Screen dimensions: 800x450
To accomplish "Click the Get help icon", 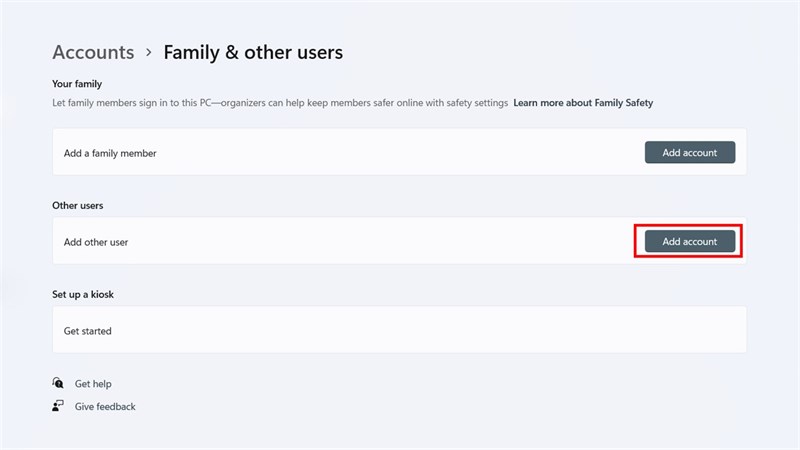I will pyautogui.click(x=58, y=384).
